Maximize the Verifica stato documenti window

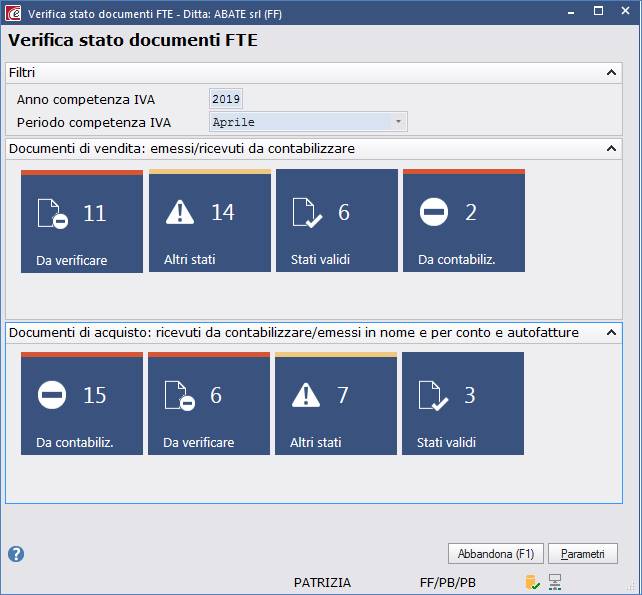pos(598,11)
